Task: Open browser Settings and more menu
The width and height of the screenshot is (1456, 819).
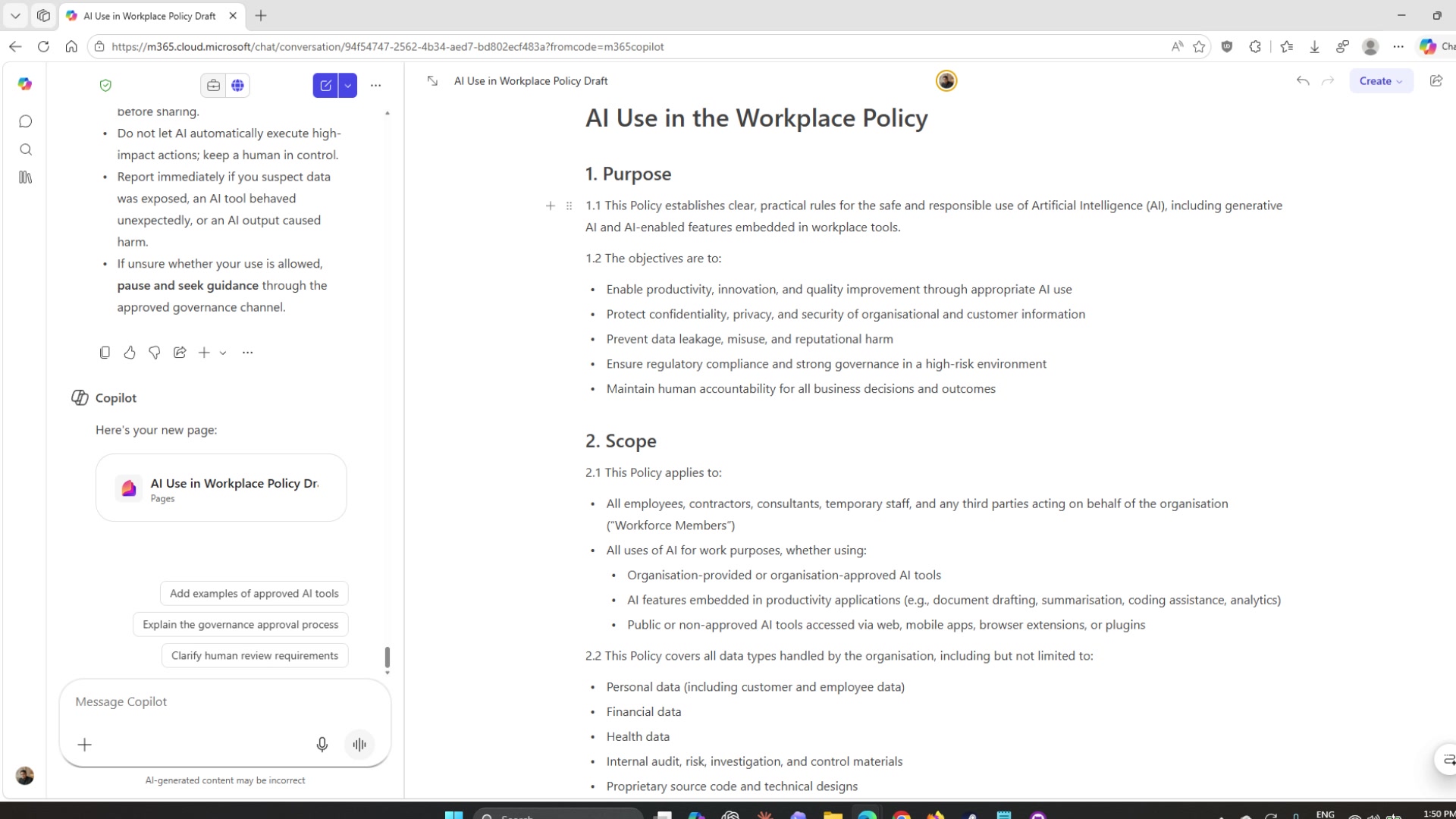Action: pyautogui.click(x=1398, y=47)
